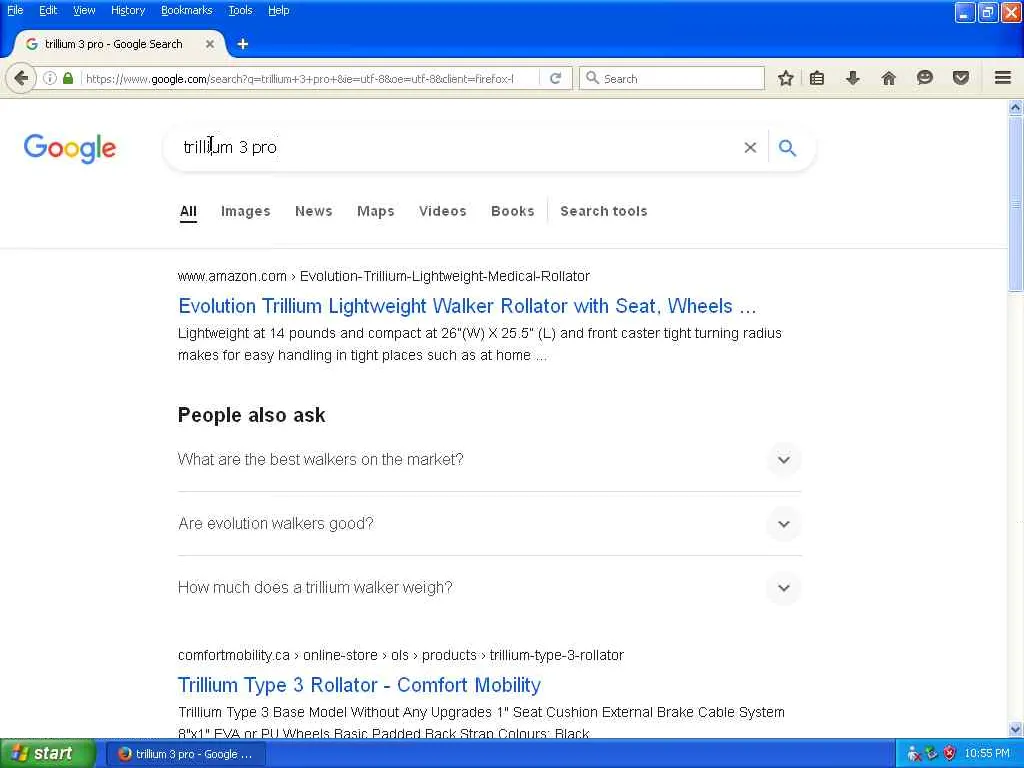Click the taskbar clock showing 10:55 PM

pyautogui.click(x=987, y=754)
